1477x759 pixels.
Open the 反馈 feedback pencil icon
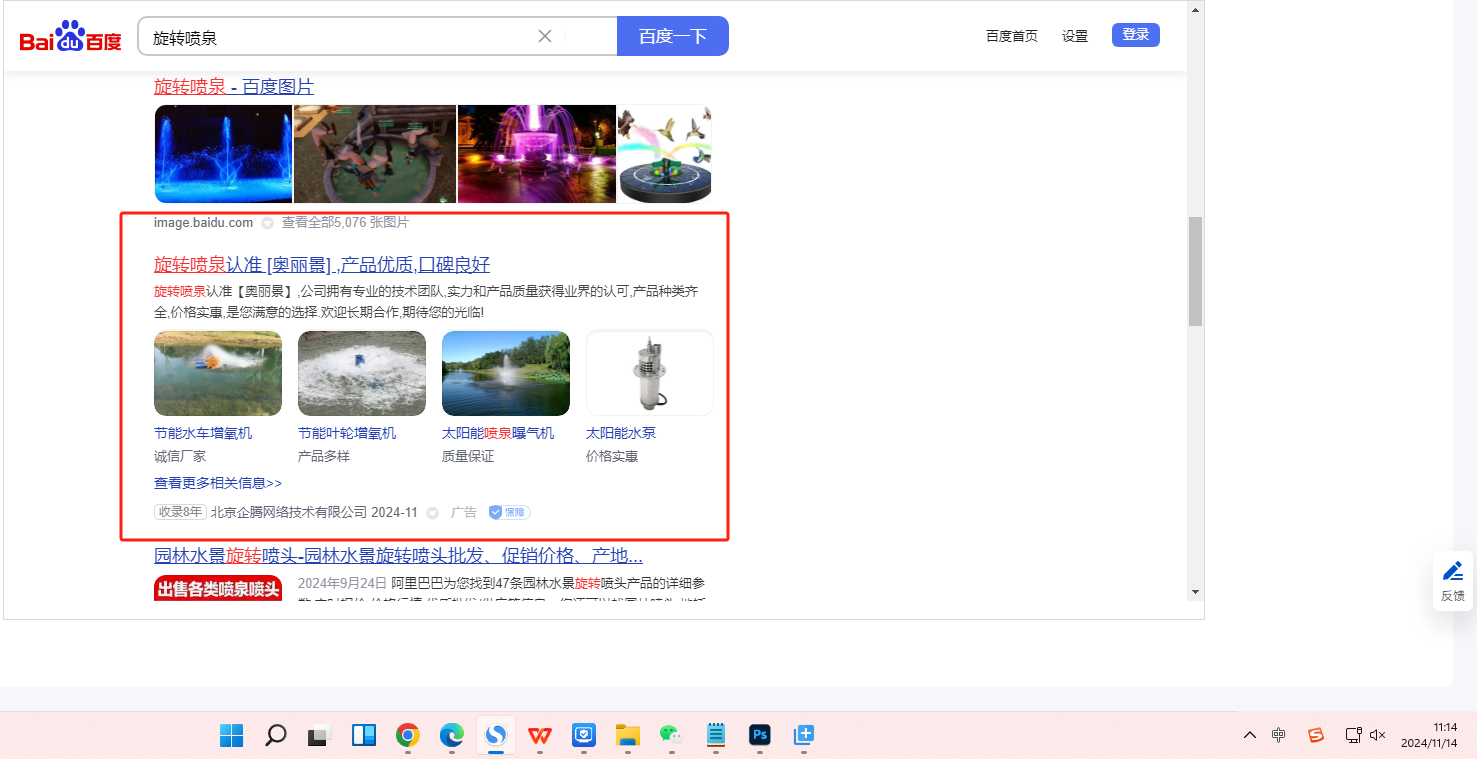click(1452, 571)
